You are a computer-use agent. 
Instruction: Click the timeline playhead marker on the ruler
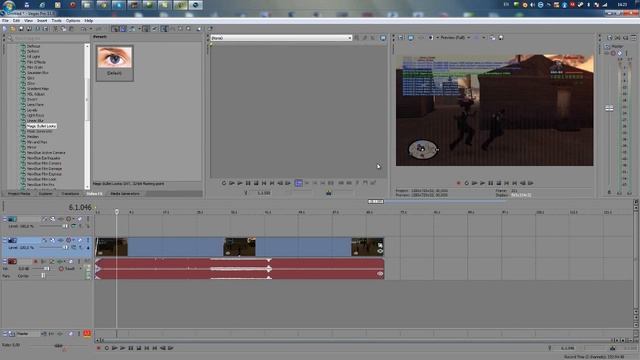pos(117,211)
